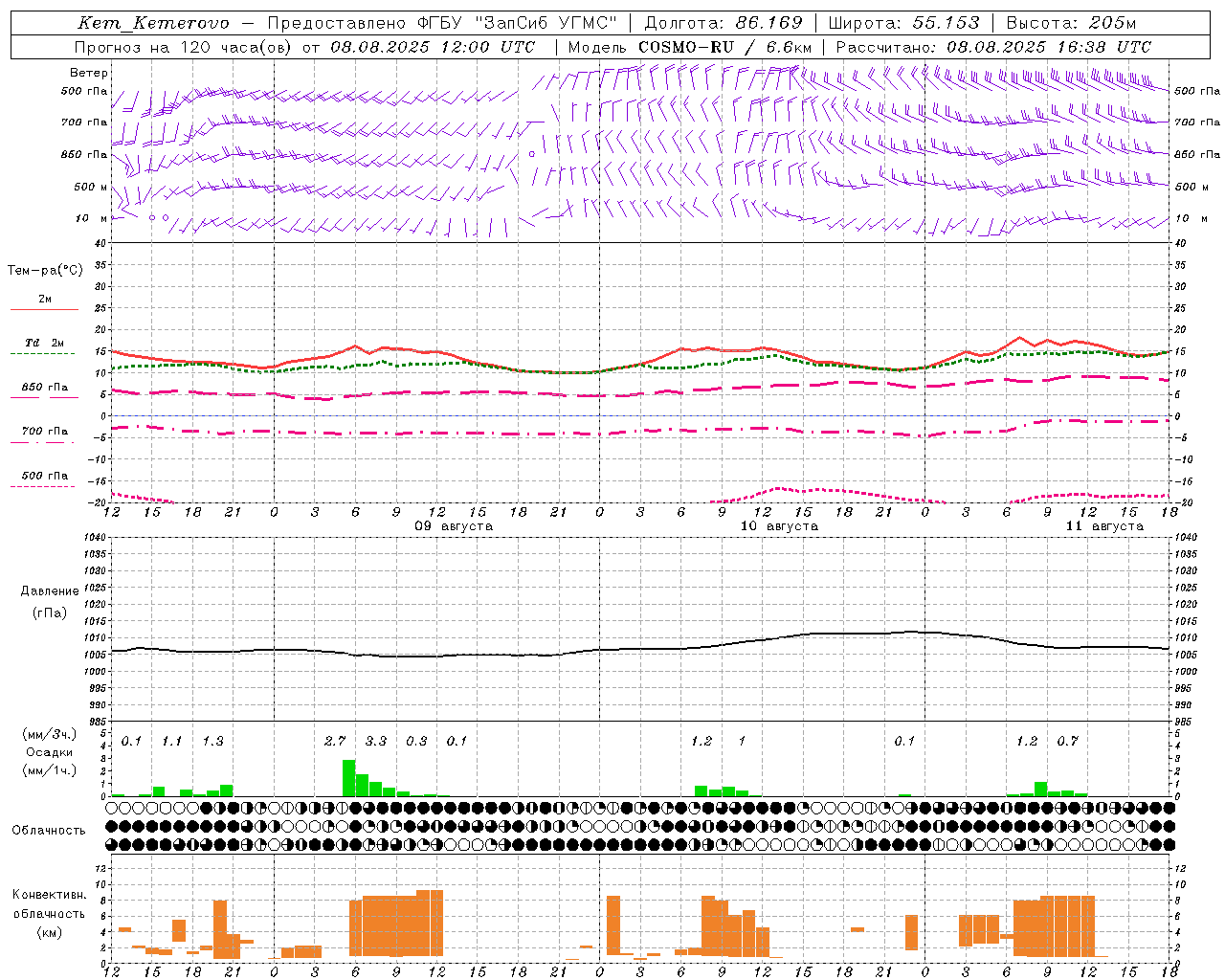Click the 0.3 precipitation value

point(416,742)
